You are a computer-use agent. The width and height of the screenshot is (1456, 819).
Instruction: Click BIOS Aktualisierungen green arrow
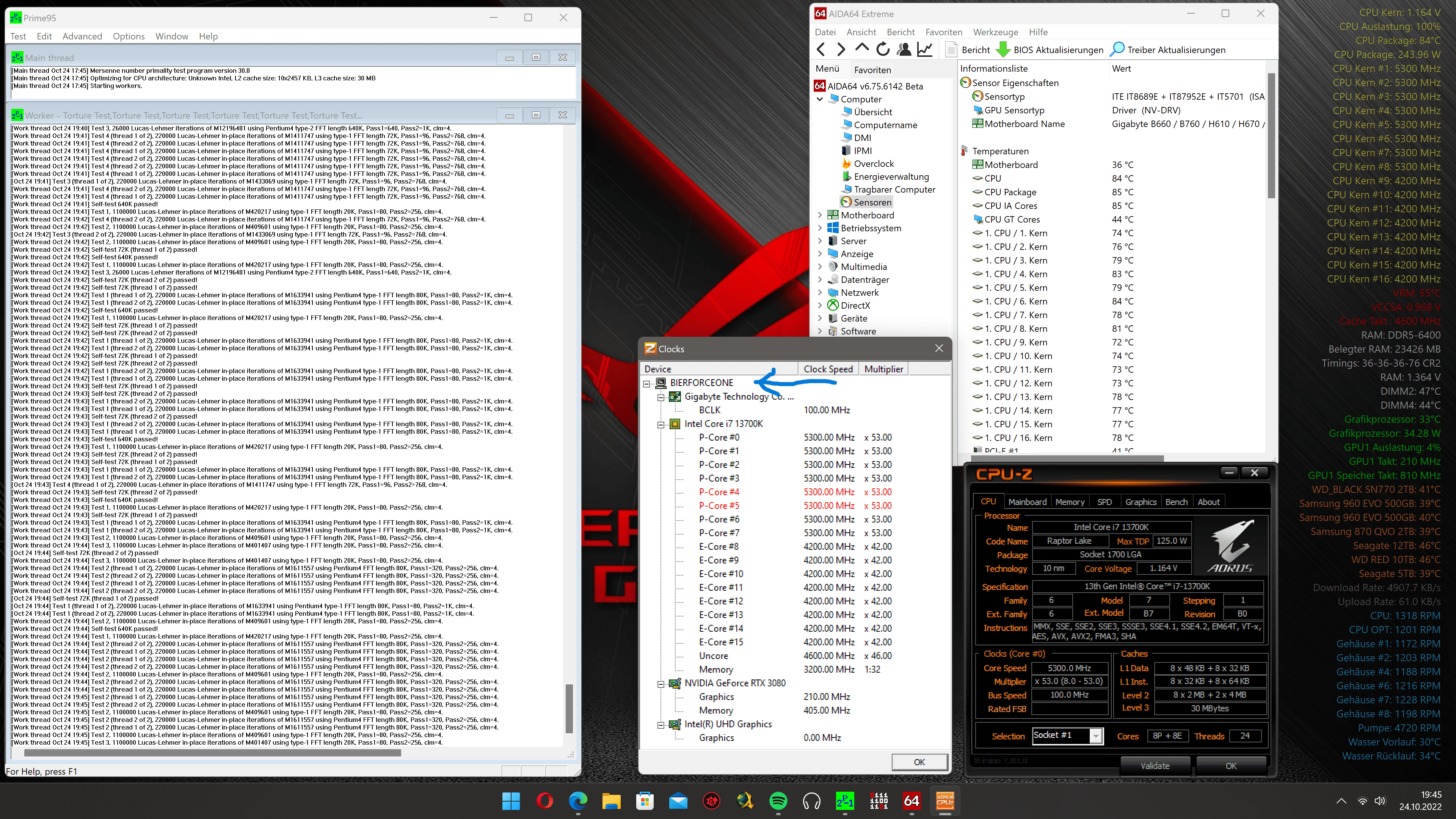pos(1003,50)
